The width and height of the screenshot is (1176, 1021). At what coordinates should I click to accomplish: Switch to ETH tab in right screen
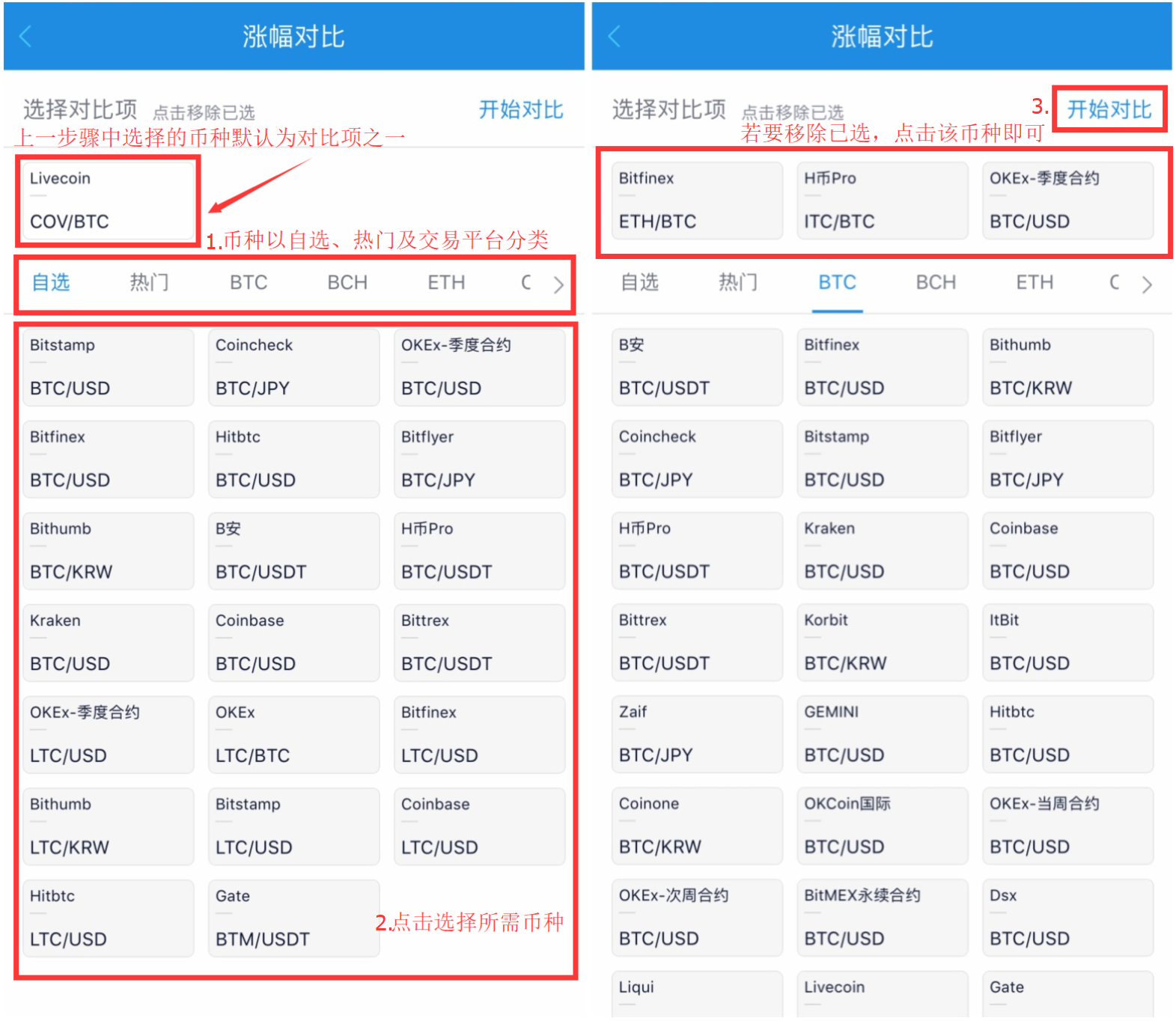pos(1035,282)
